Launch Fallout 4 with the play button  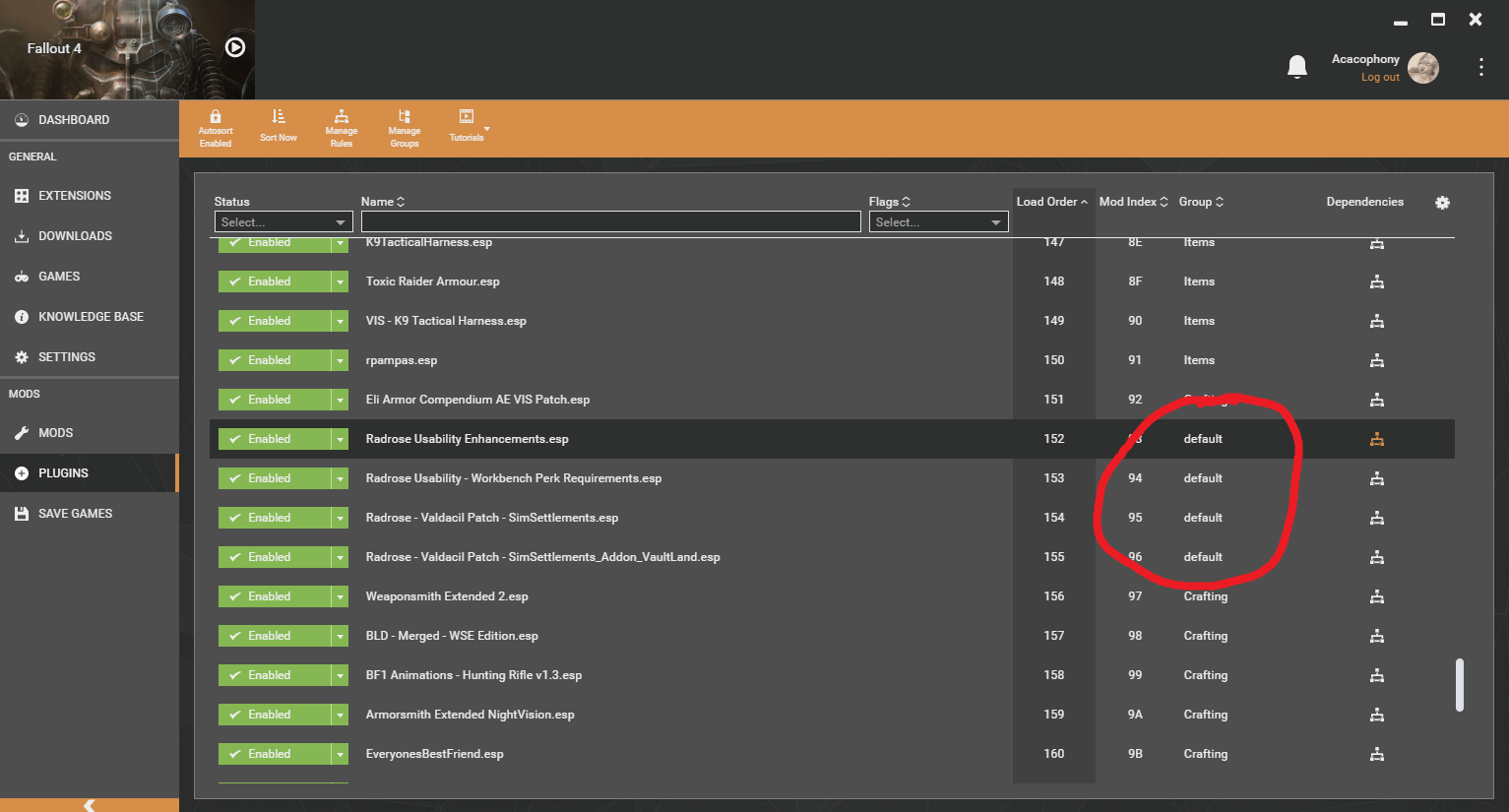coord(235,47)
